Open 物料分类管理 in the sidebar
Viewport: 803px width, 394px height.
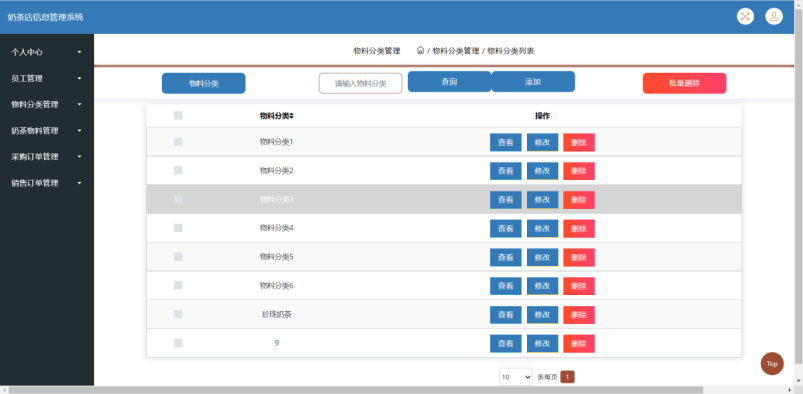[47, 105]
